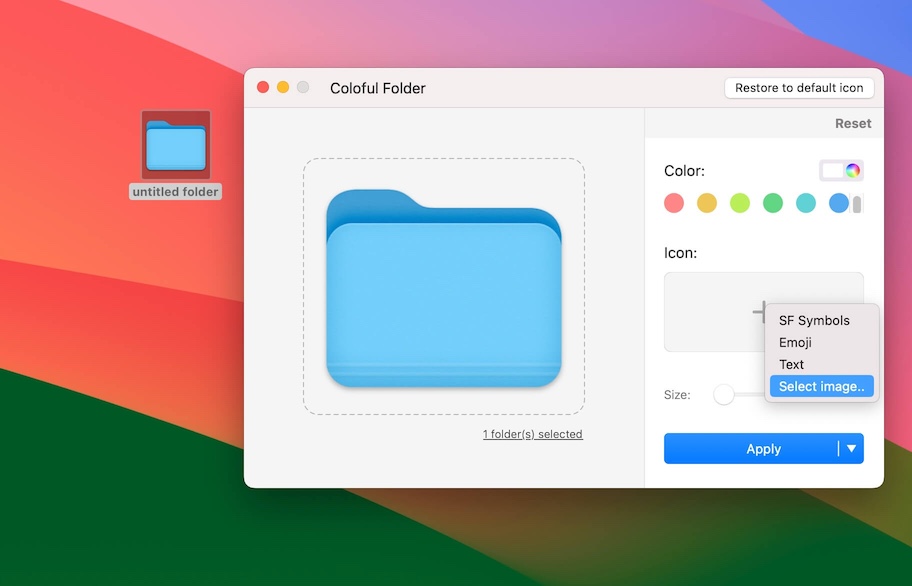Choose the green color swatch
This screenshot has width=912, height=586.
coord(772,203)
